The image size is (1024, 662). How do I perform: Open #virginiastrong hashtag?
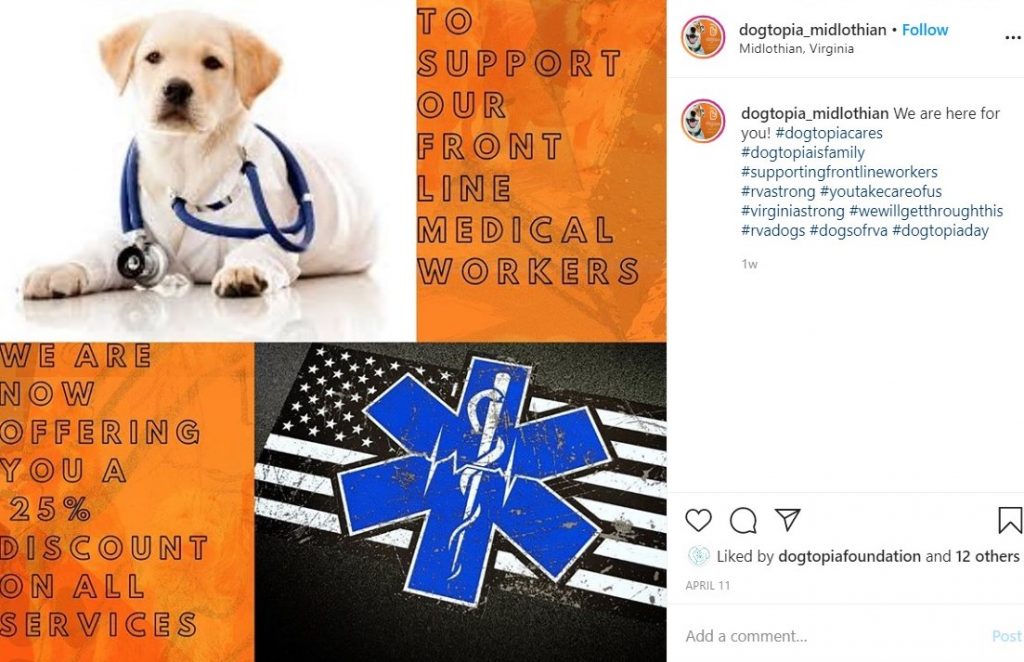coord(793,212)
